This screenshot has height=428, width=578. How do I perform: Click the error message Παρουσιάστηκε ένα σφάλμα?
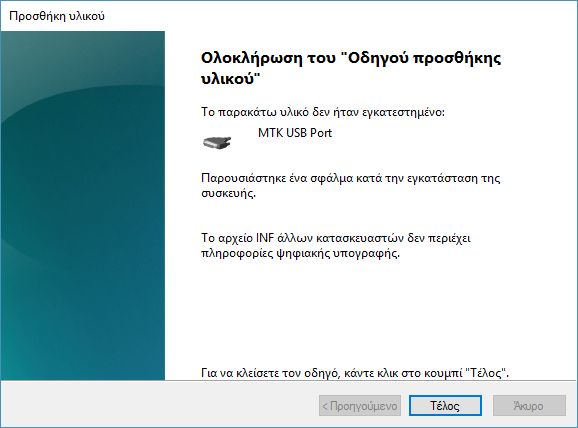(x=350, y=185)
